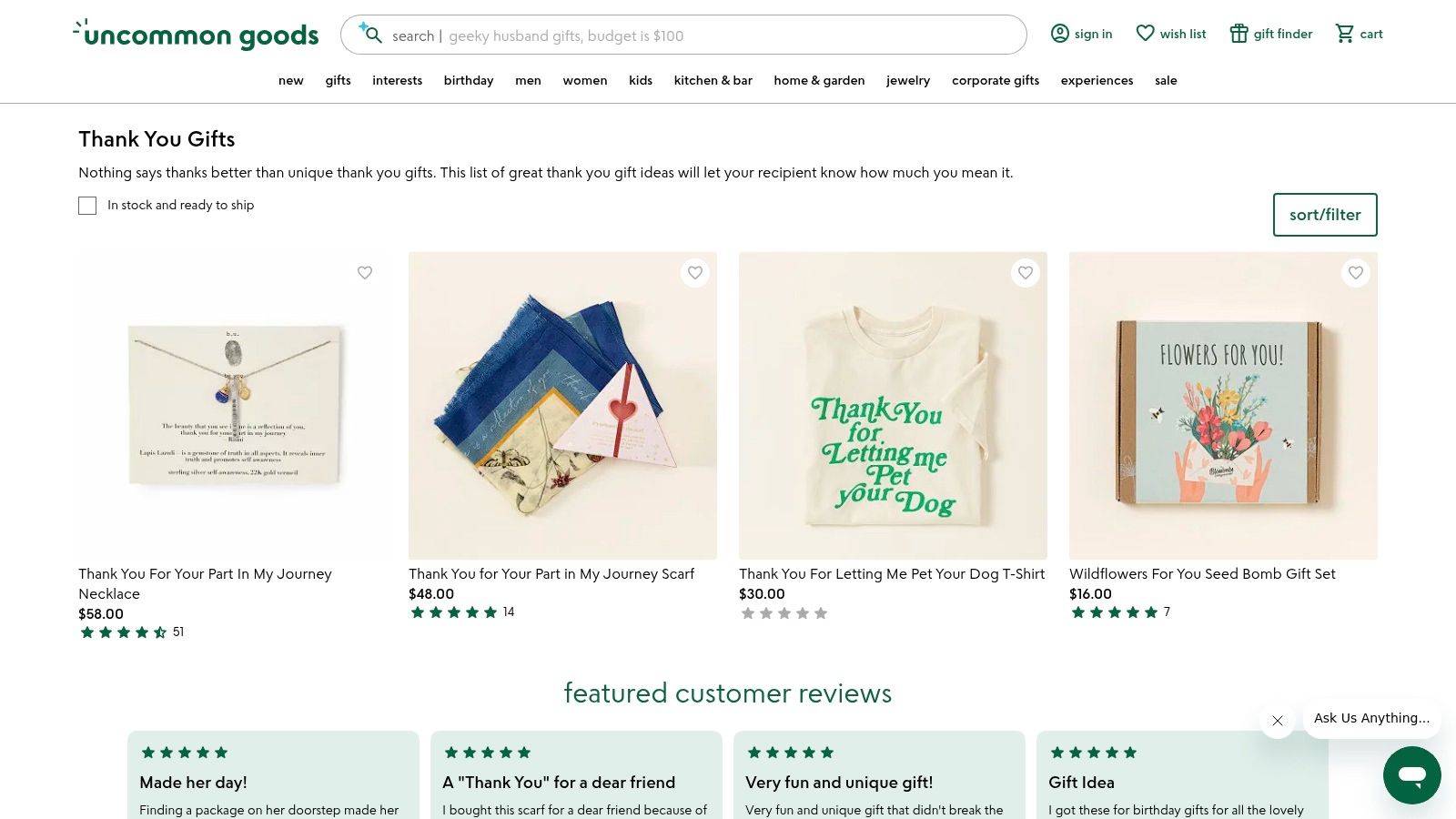Screen dimensions: 1456x819
Task: Click the search magnifier icon
Action: click(372, 35)
